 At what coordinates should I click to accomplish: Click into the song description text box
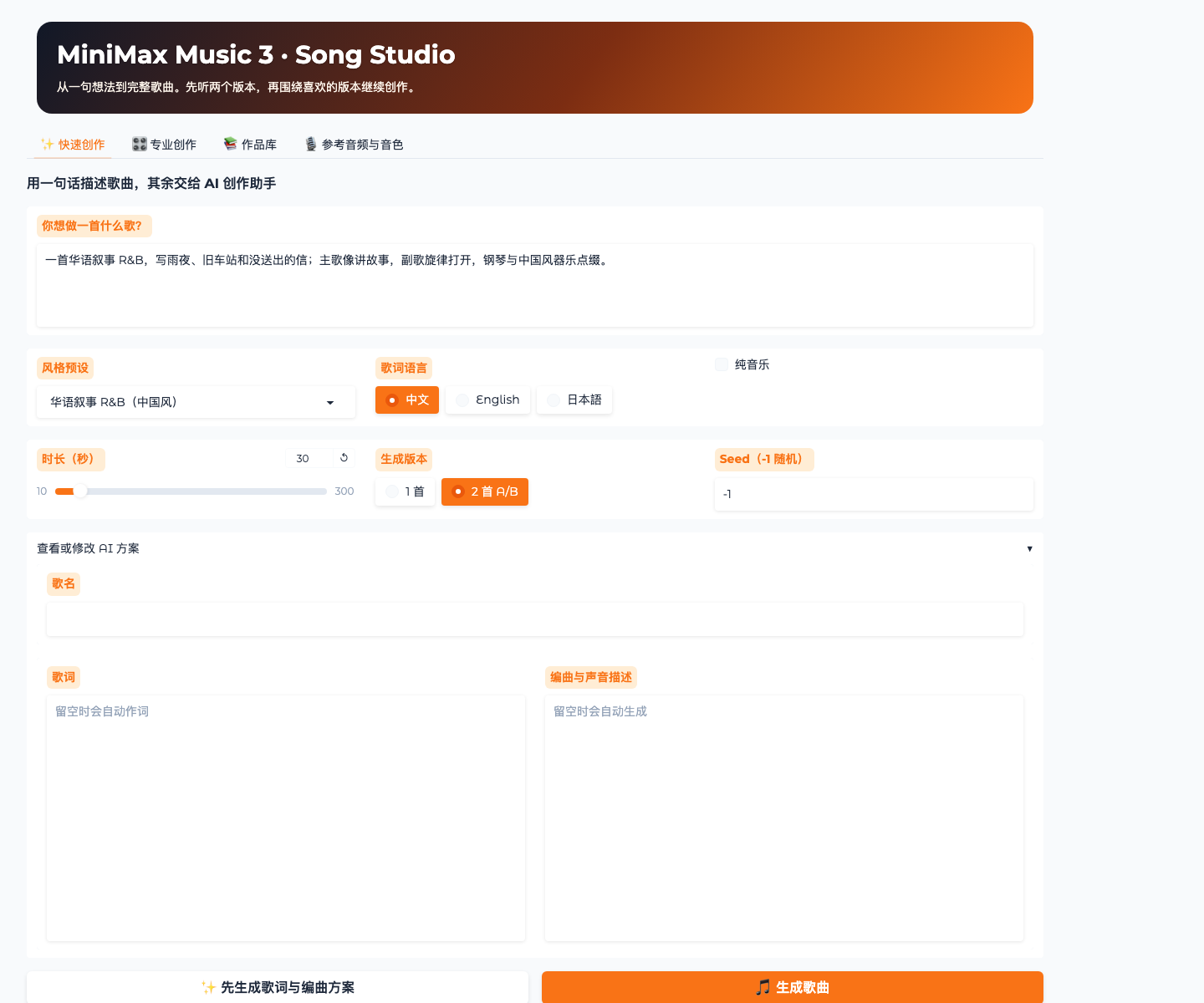(535, 285)
